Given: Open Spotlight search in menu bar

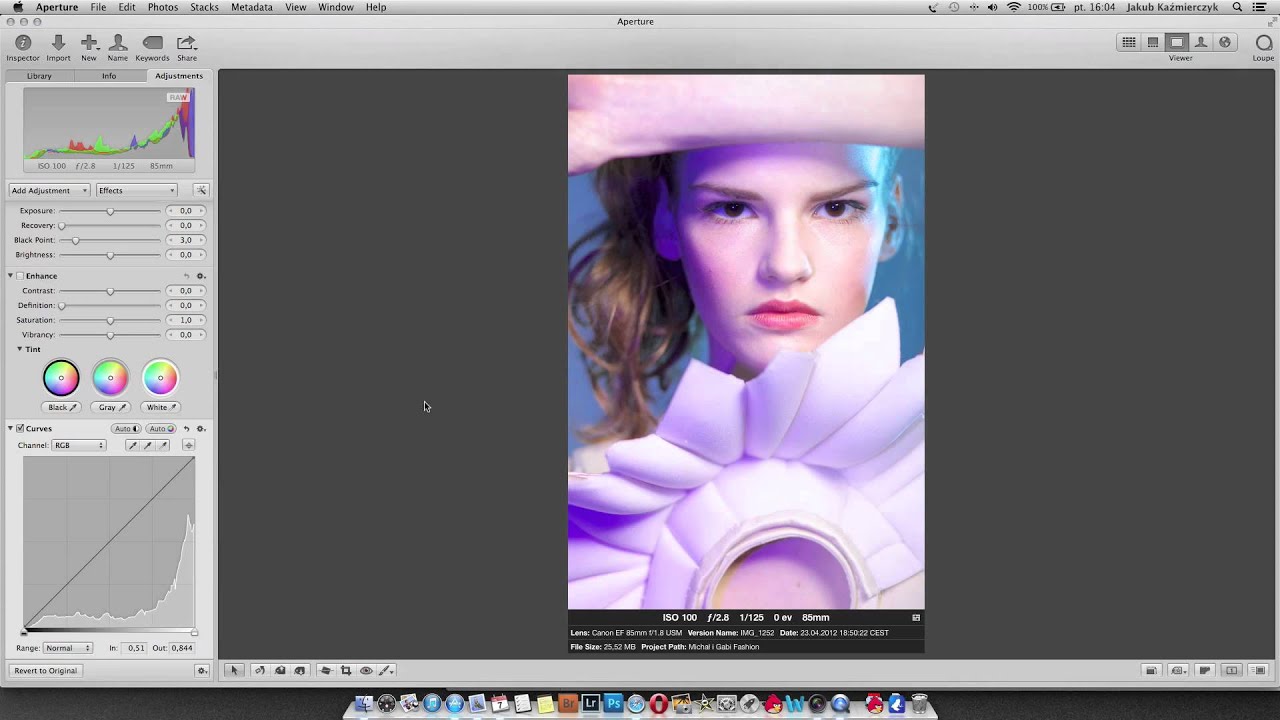Looking at the screenshot, I should click(x=1237, y=7).
